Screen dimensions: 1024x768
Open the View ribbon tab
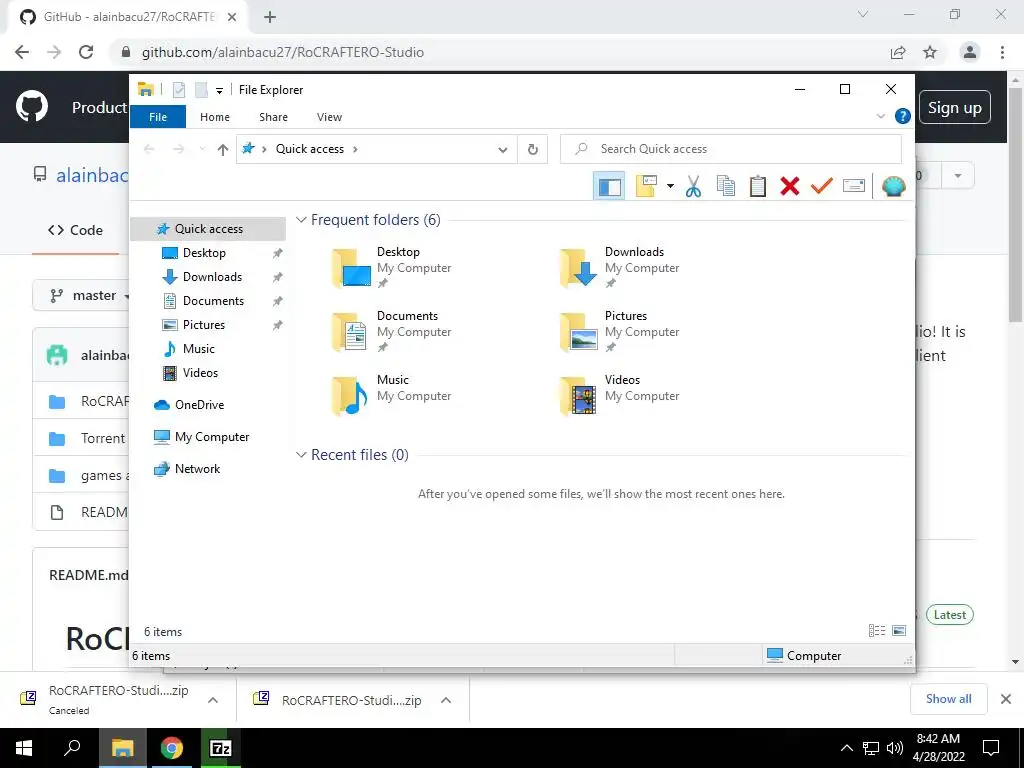(329, 117)
